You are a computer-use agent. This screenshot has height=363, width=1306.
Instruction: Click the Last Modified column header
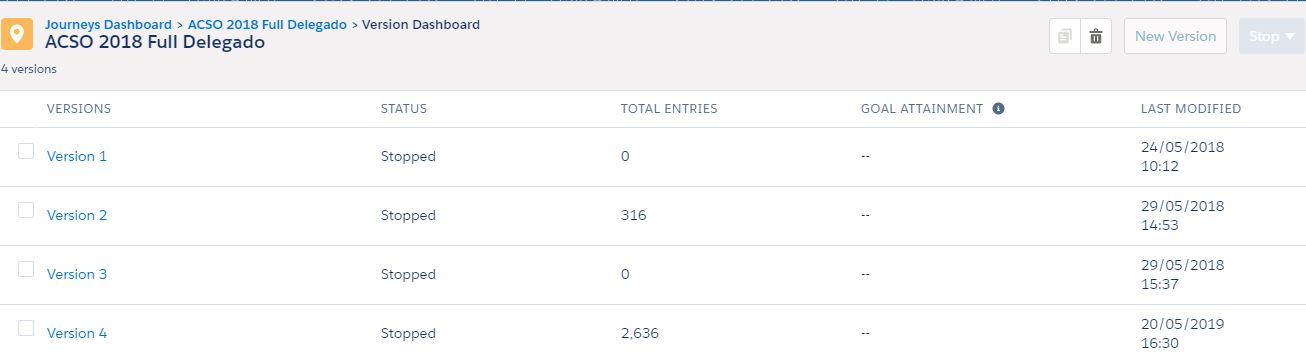pos(1191,109)
